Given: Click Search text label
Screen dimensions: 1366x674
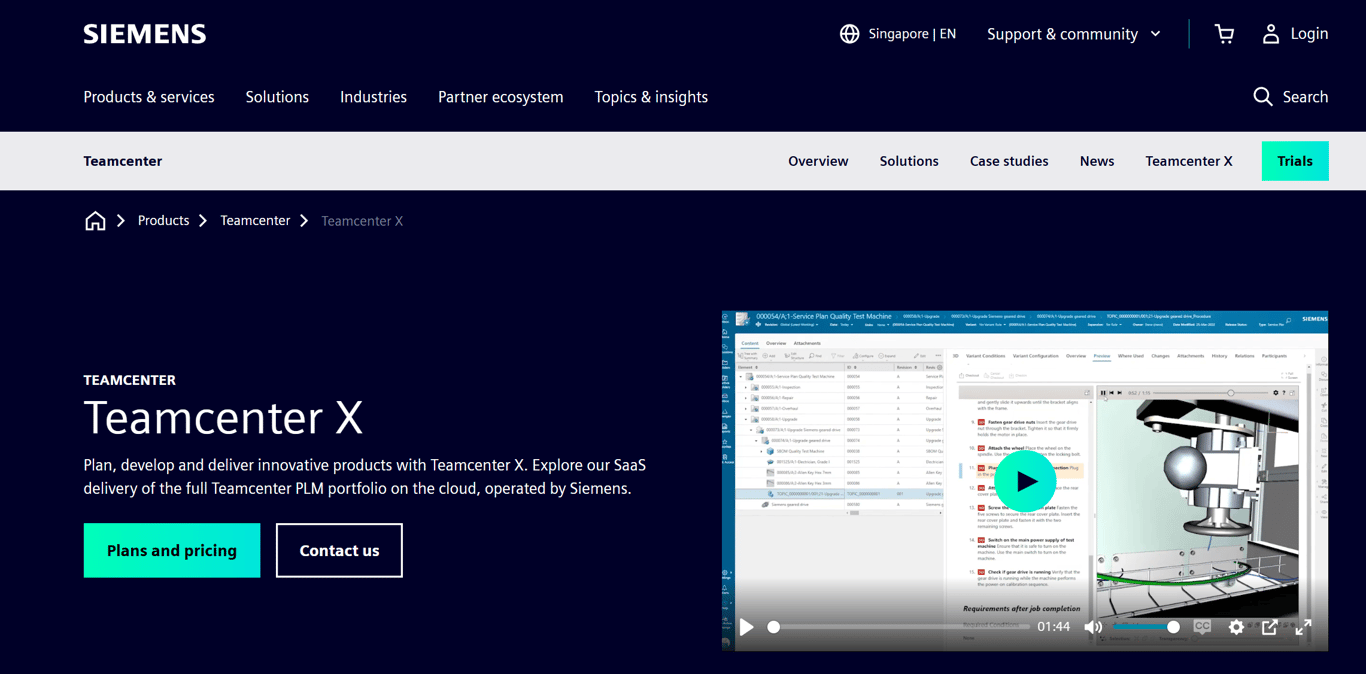Looking at the screenshot, I should (x=1305, y=97).
